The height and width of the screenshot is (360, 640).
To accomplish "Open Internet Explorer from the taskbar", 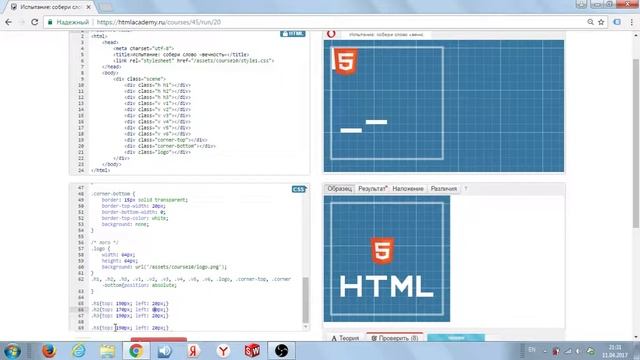I will (78, 351).
